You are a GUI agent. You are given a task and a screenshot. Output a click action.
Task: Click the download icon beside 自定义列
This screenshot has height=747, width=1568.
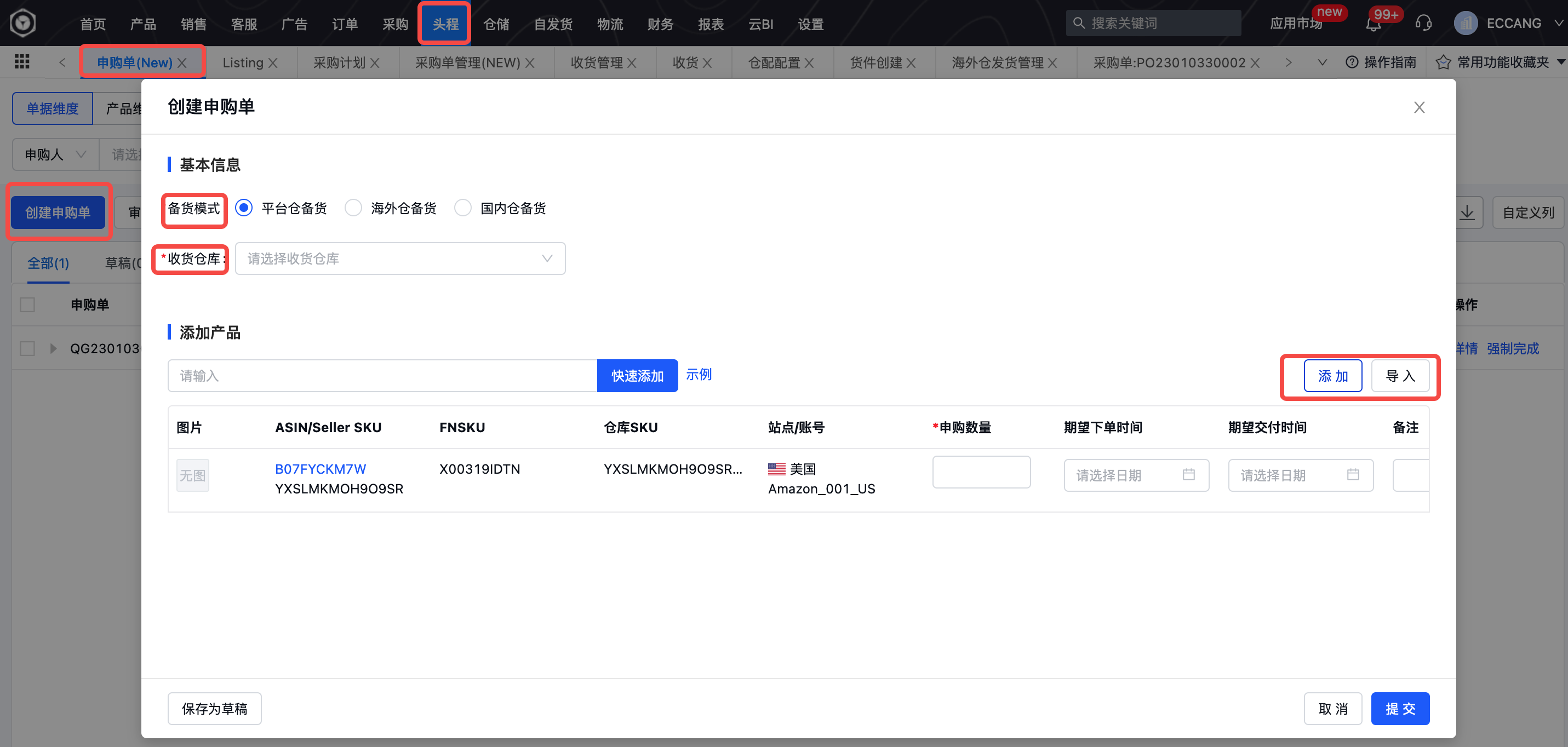click(x=1468, y=212)
